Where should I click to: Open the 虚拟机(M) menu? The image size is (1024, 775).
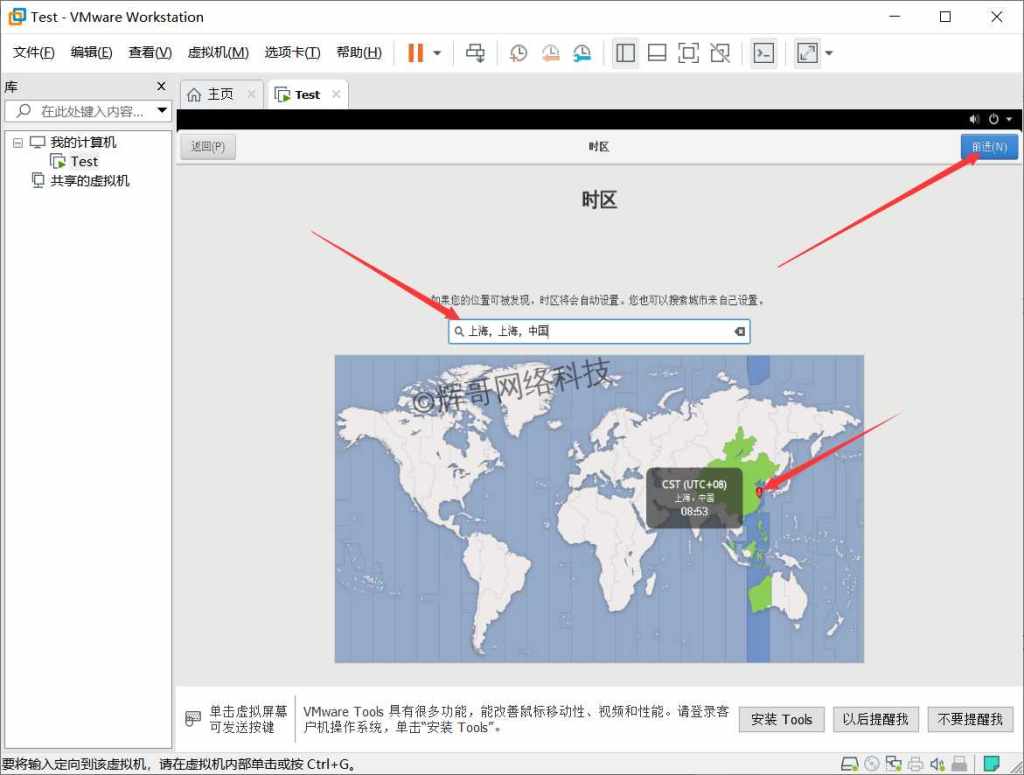coord(218,53)
